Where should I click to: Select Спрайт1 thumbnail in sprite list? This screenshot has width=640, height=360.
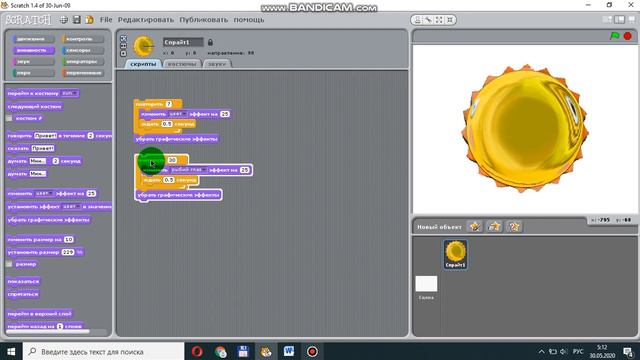pyautogui.click(x=456, y=254)
